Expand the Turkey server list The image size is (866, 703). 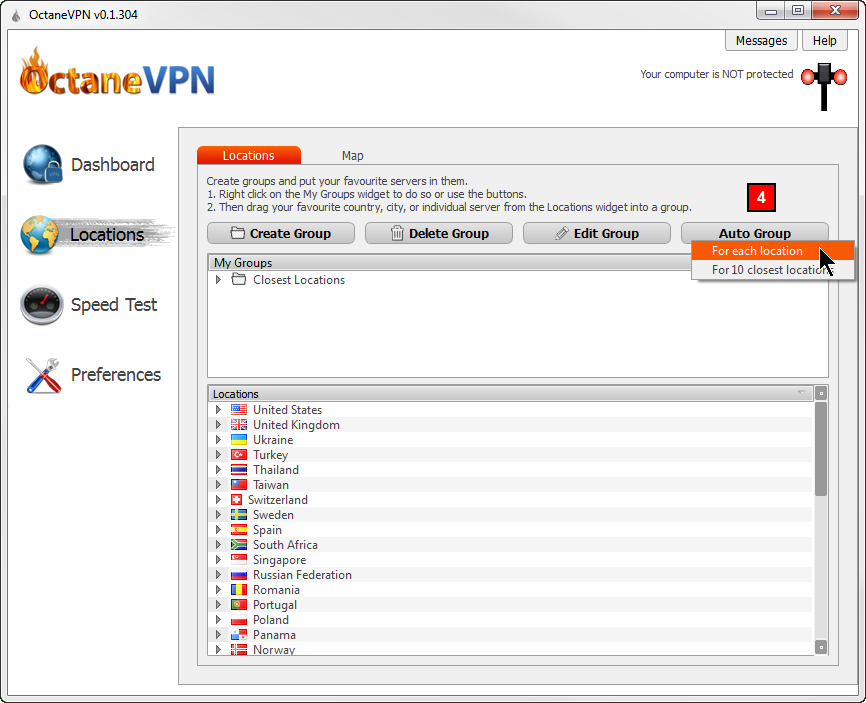(218, 454)
